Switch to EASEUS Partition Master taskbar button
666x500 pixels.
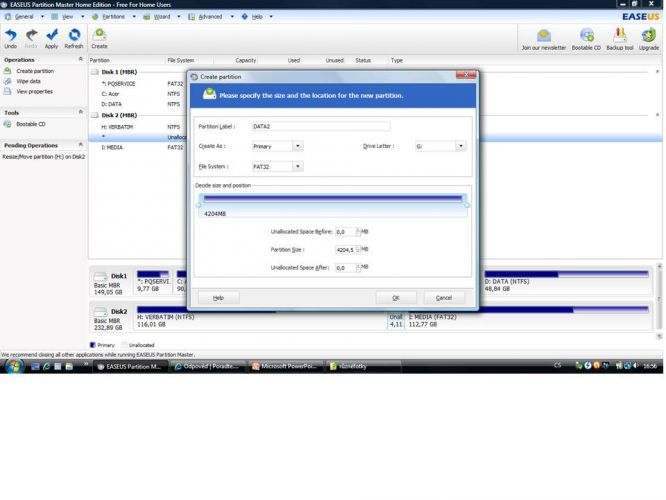pyautogui.click(x=130, y=366)
